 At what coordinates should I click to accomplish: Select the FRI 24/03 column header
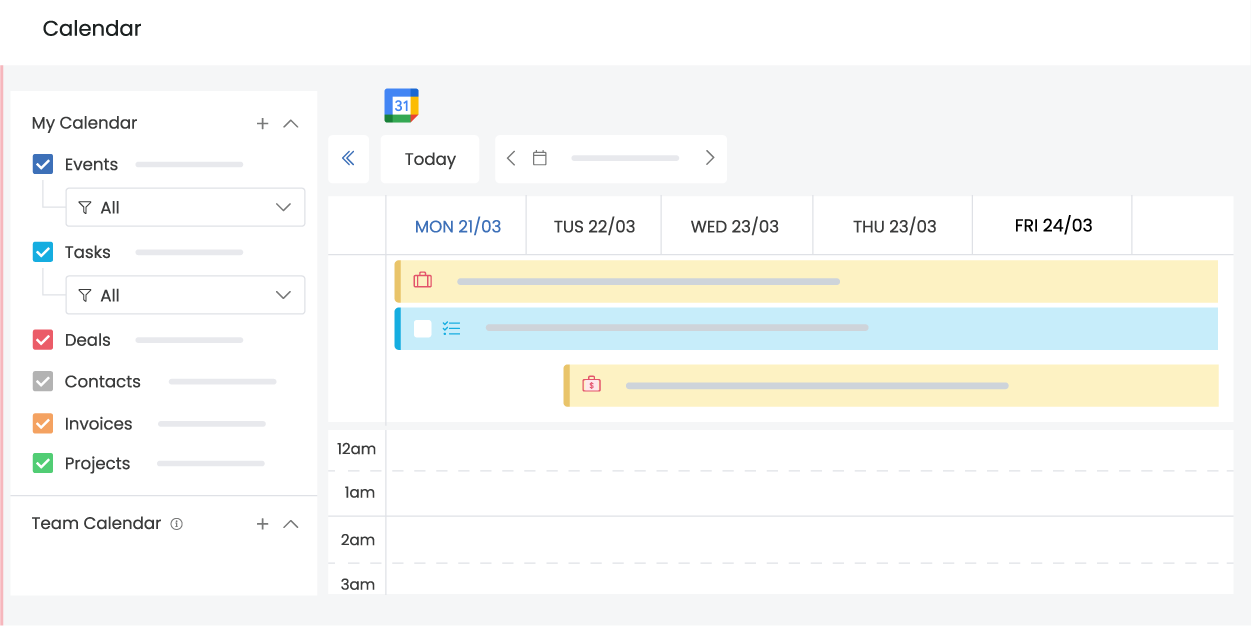click(x=1053, y=226)
